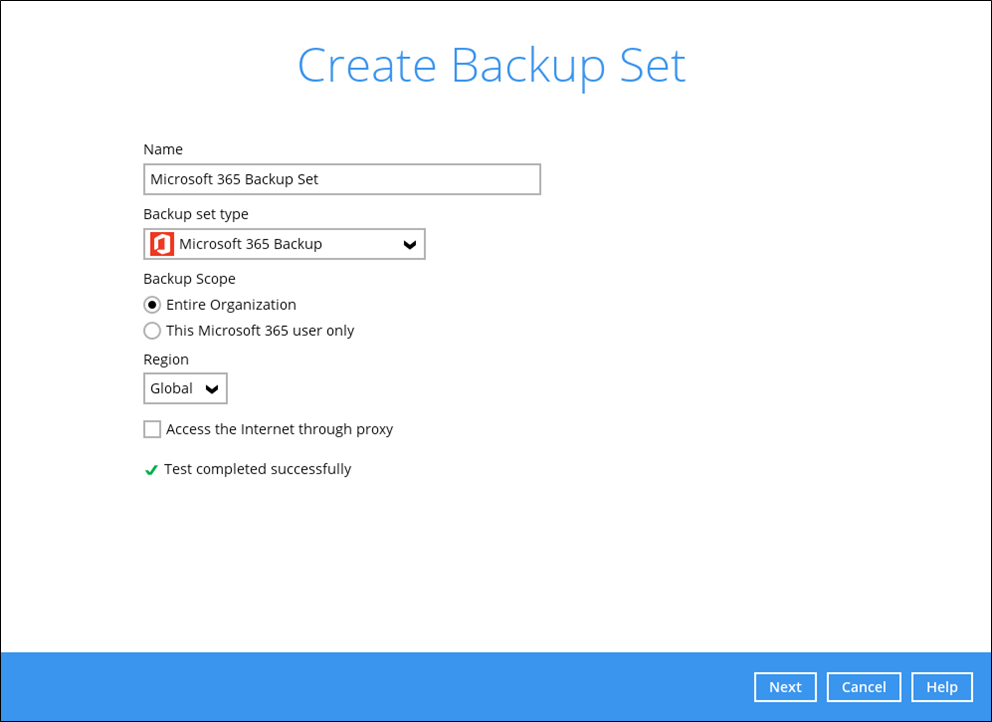Open Help from the bottom bar

pos(942,687)
